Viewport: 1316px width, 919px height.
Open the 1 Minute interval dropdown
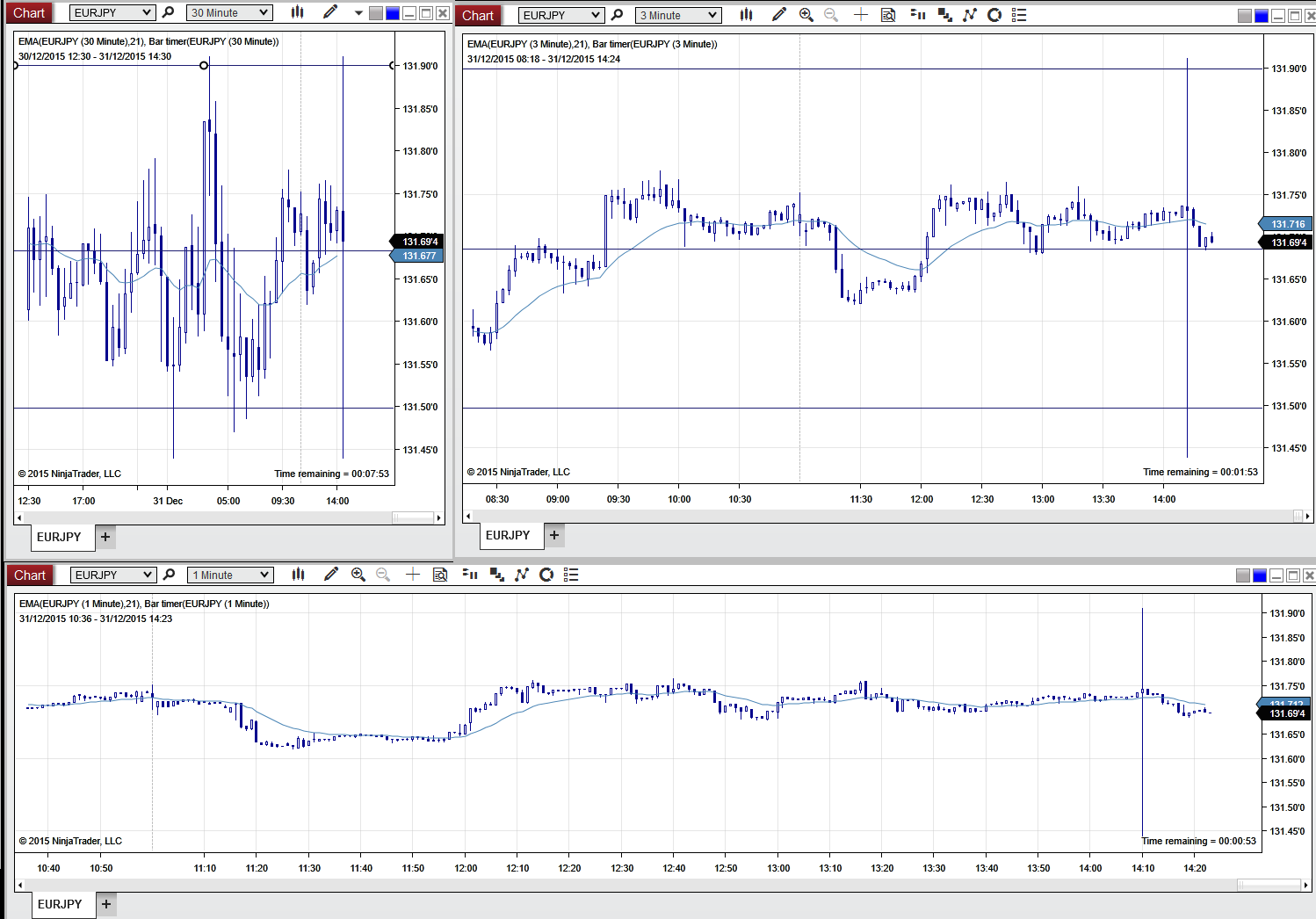(230, 575)
